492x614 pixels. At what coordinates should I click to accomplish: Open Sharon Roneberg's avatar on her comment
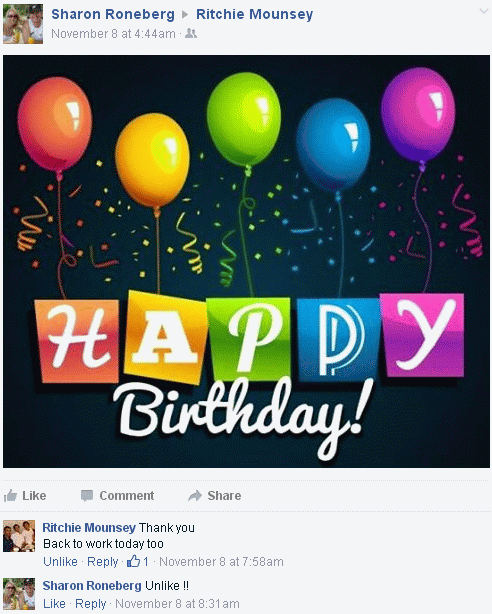tap(19, 594)
